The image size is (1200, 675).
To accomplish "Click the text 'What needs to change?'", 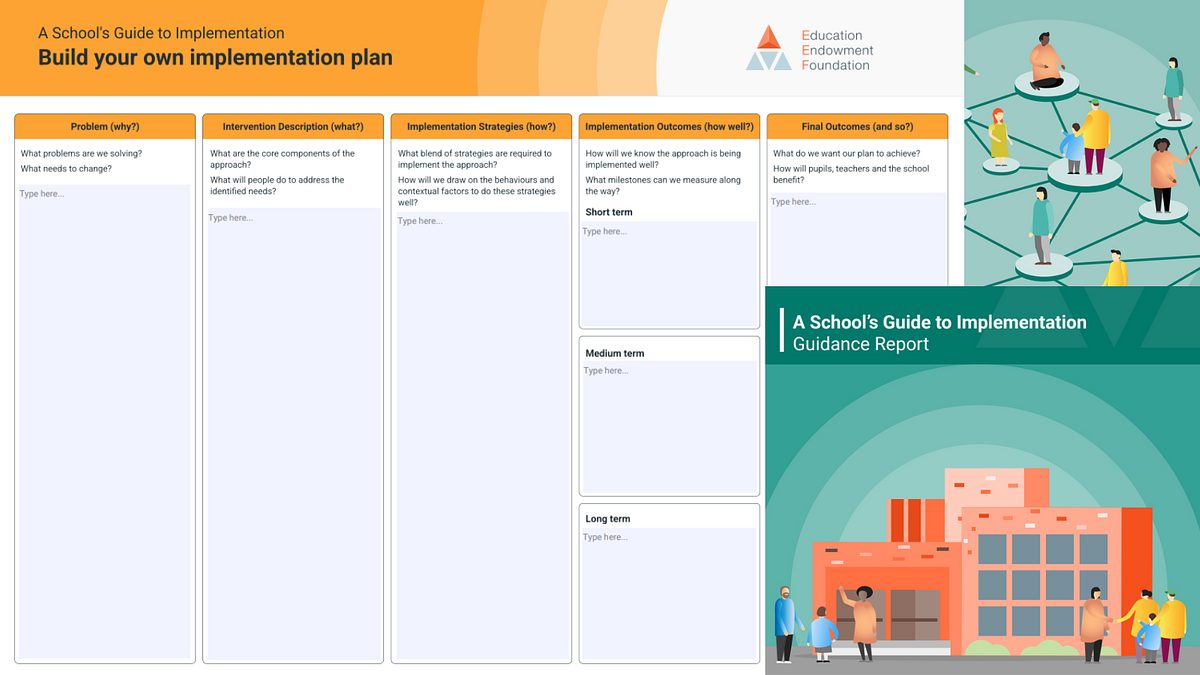I will pos(66,169).
